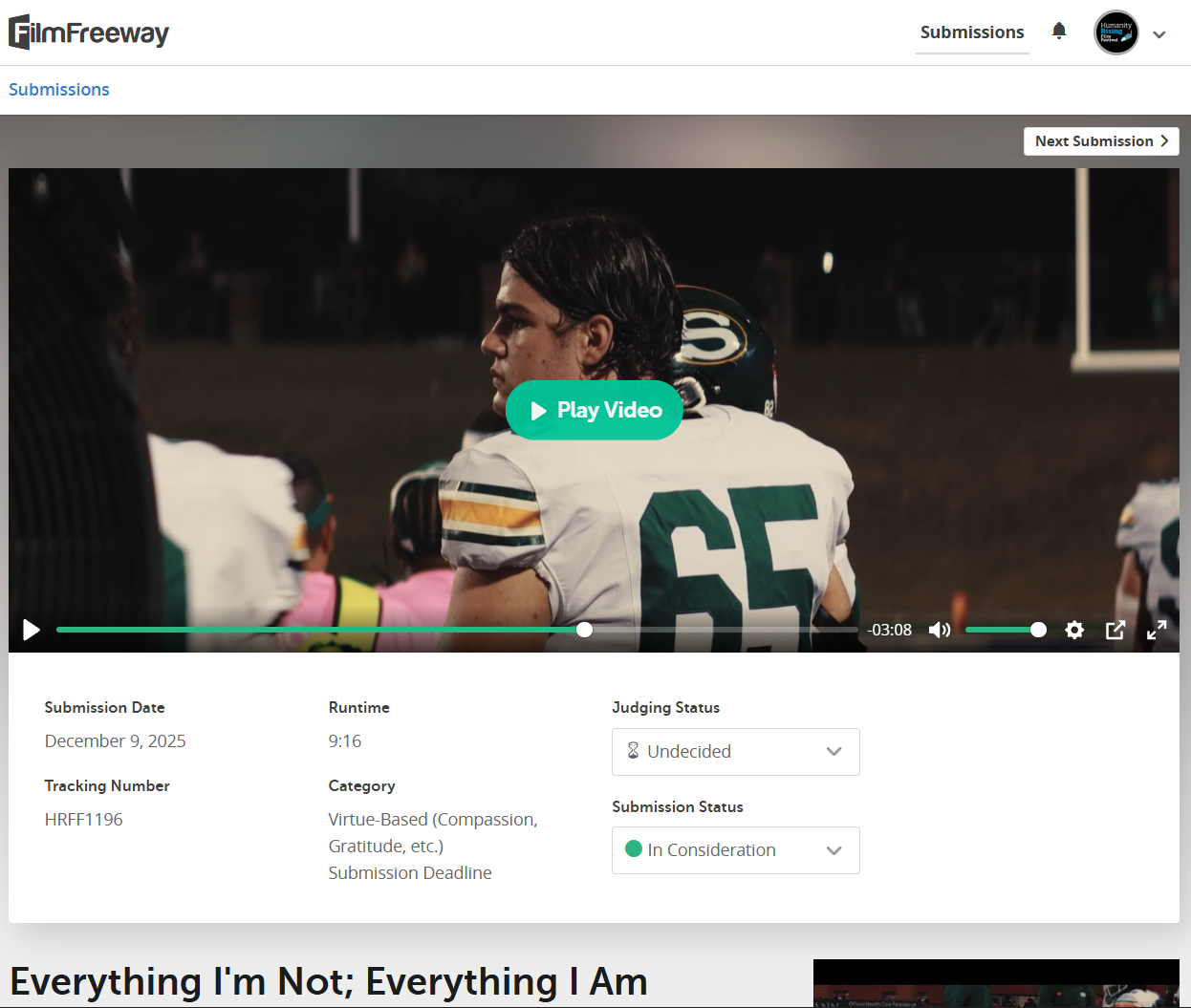Open video in pop-out window

point(1115,630)
